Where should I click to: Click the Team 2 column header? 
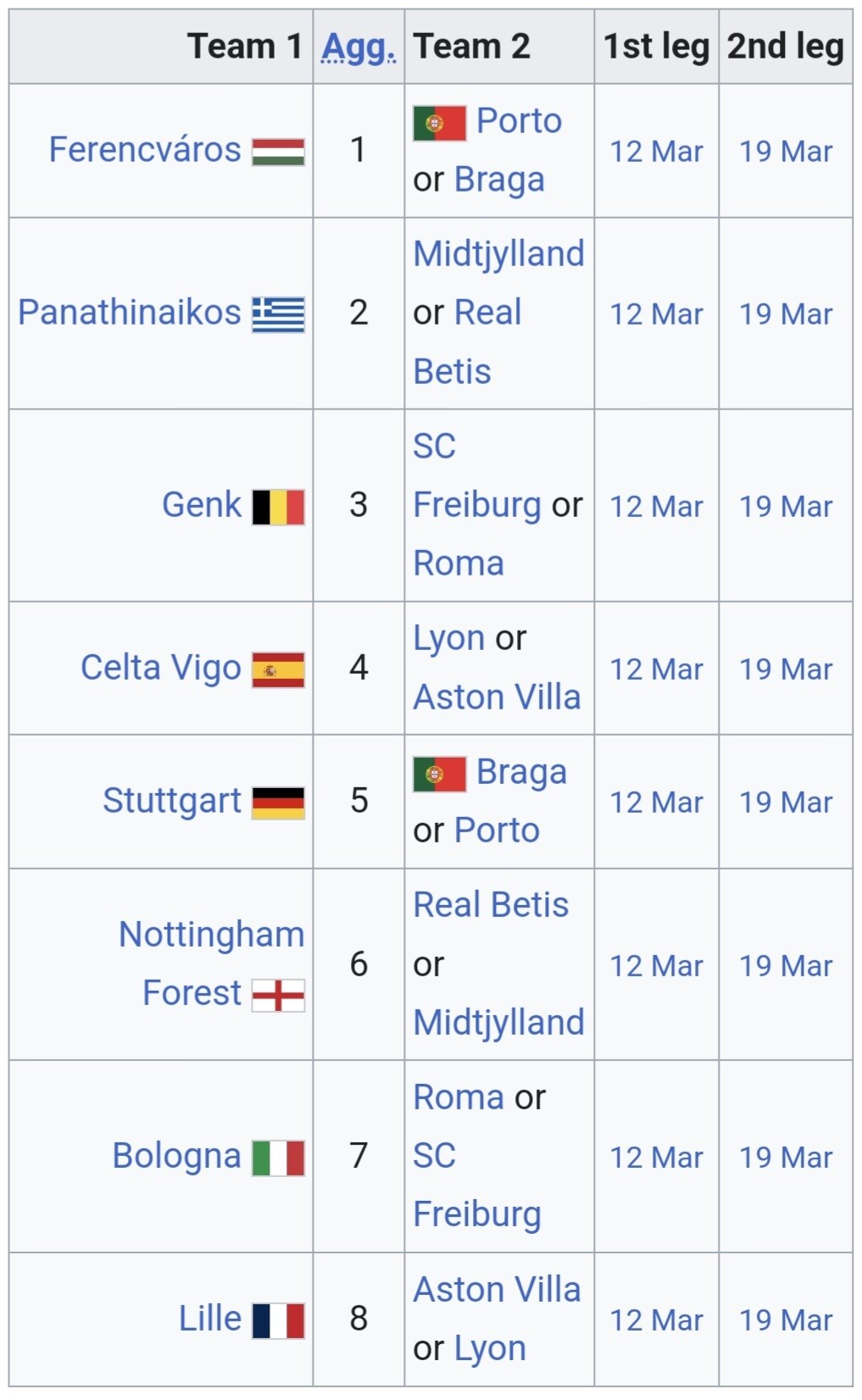[471, 47]
